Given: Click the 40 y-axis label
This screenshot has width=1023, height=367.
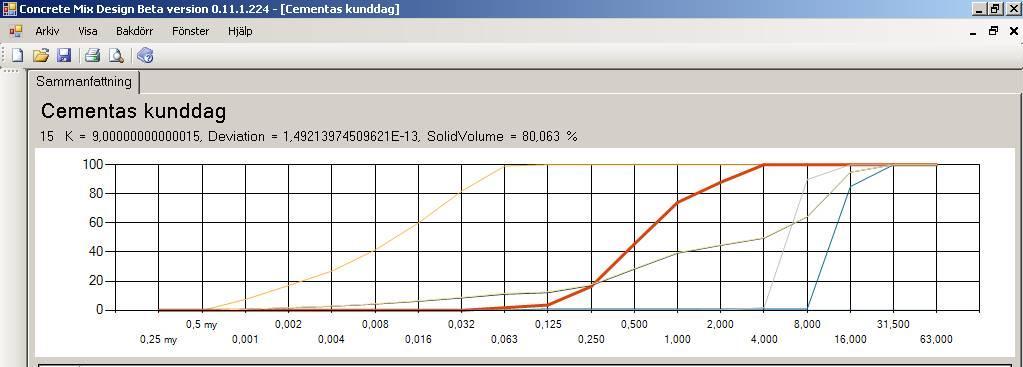Looking at the screenshot, I should [x=96, y=252].
